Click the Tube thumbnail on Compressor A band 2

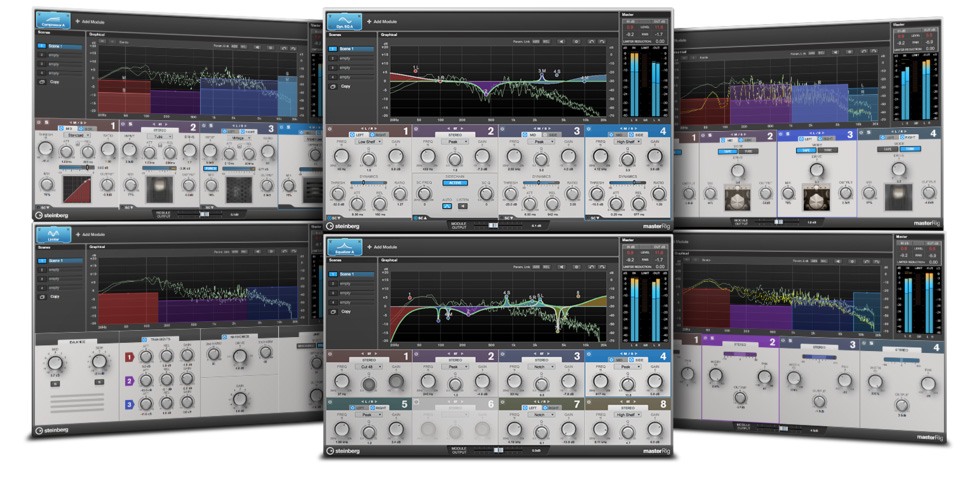tap(160, 188)
